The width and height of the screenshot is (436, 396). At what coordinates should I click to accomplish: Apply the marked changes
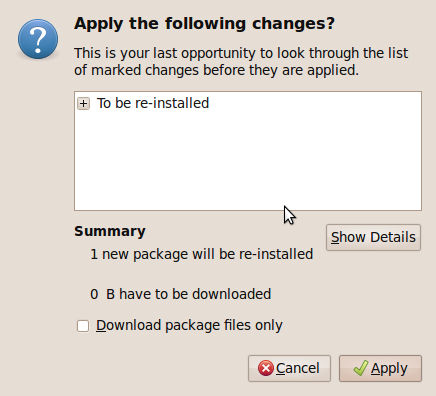(x=380, y=368)
